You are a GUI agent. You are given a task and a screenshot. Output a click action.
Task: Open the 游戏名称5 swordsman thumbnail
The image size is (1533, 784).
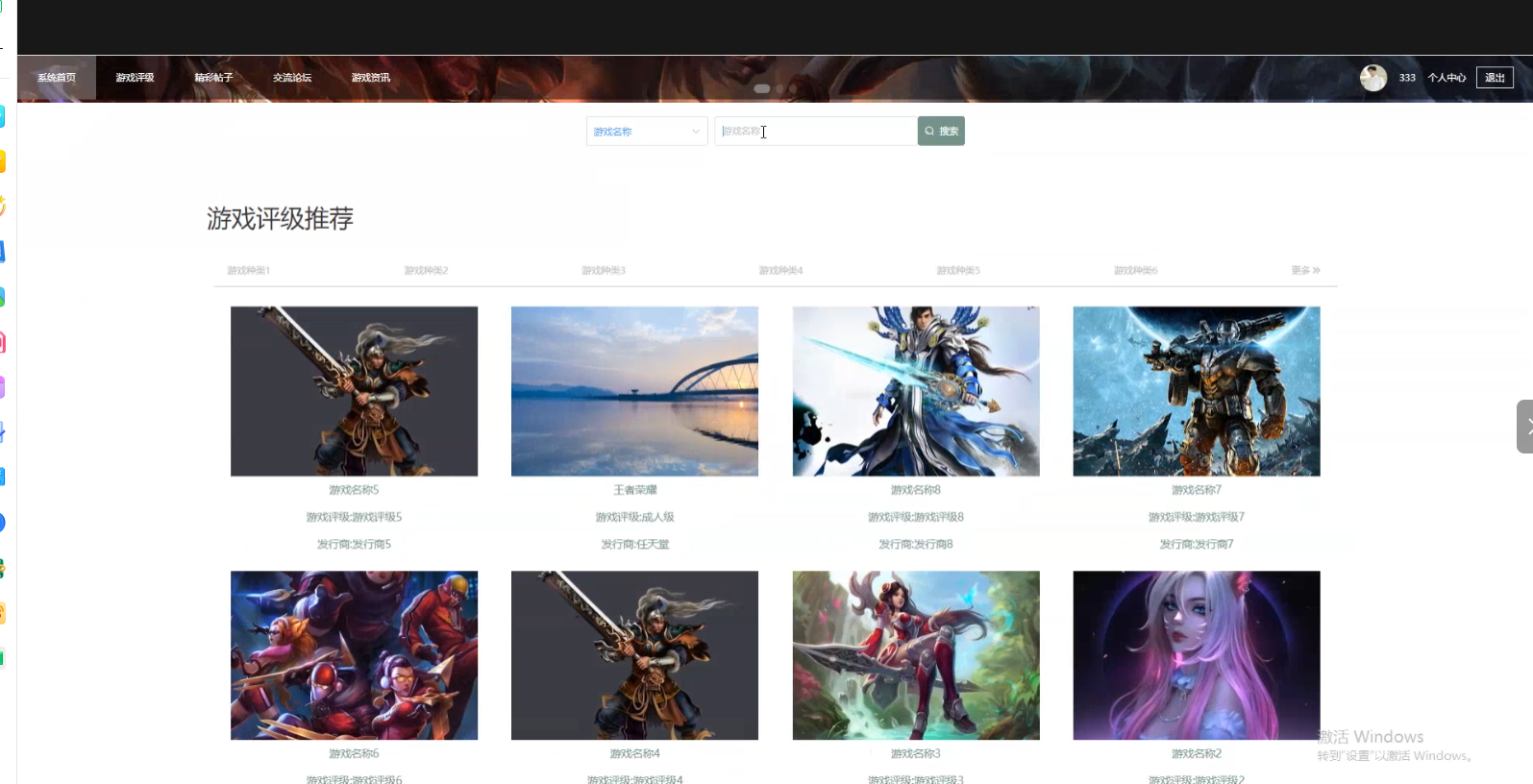coord(354,391)
